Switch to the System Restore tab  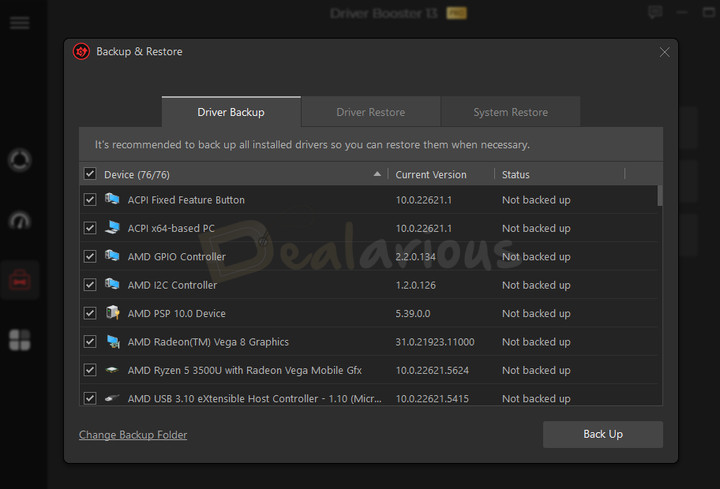[510, 112]
